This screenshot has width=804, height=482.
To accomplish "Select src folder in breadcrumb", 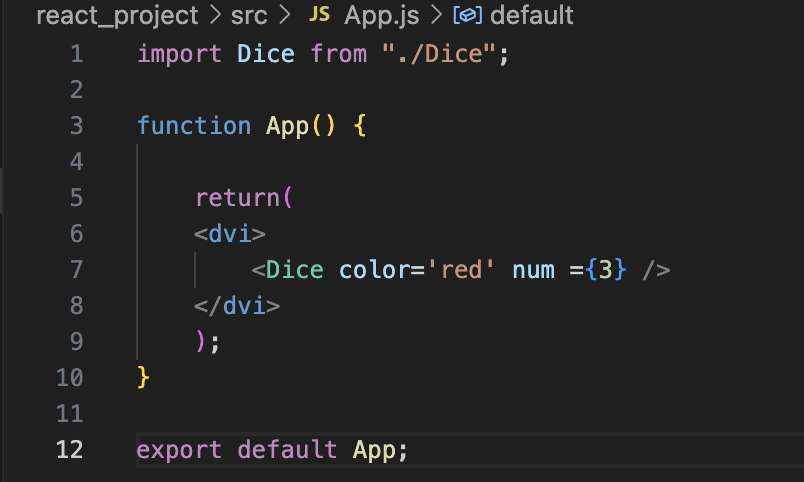I will (249, 15).
